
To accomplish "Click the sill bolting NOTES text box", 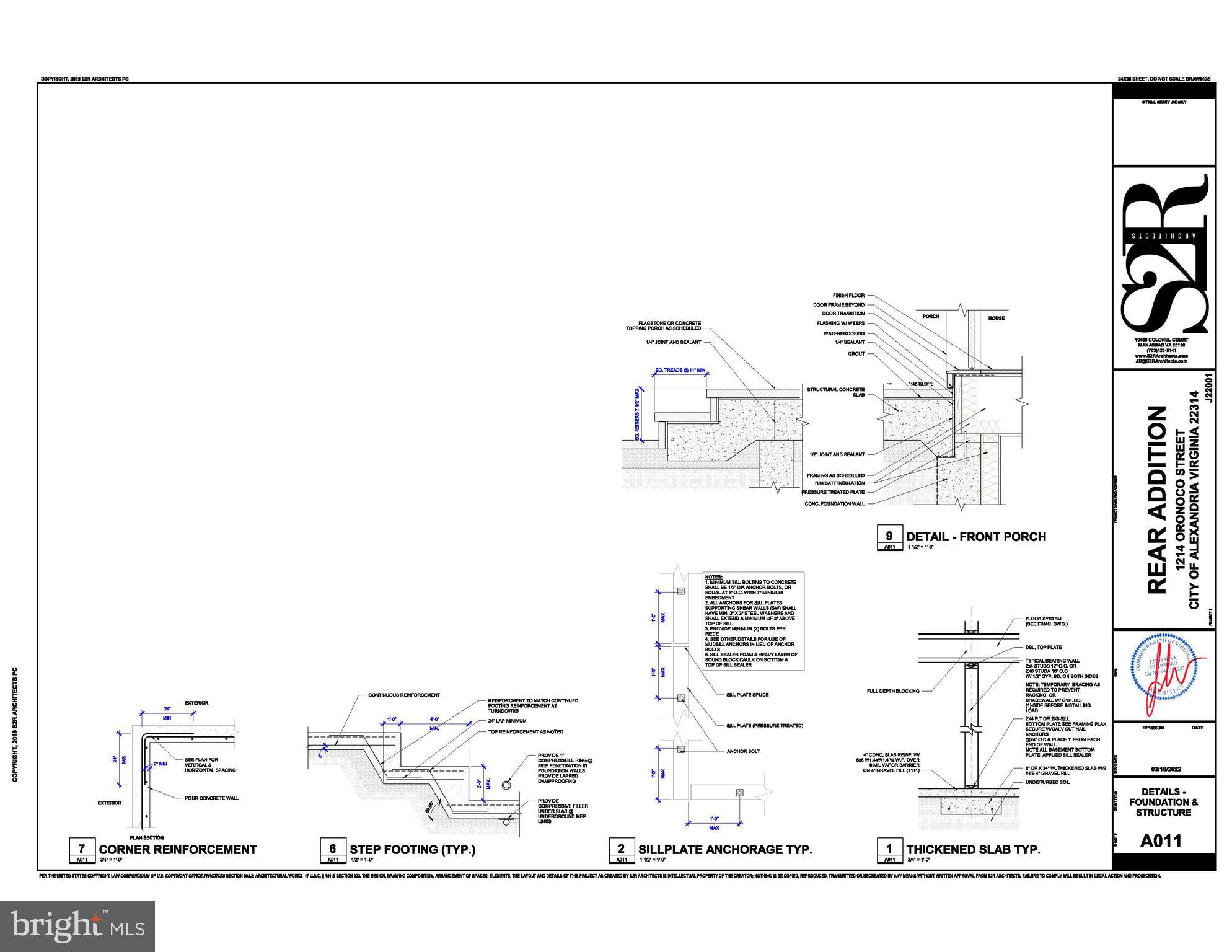I will click(753, 621).
